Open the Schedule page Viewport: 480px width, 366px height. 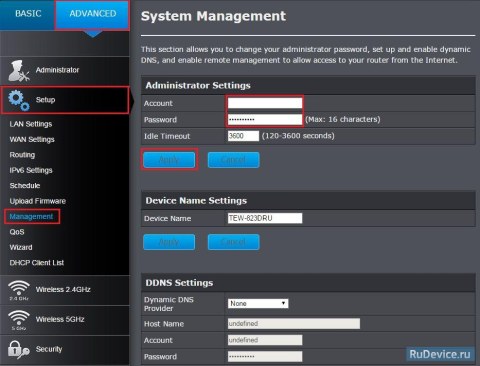tap(25, 186)
